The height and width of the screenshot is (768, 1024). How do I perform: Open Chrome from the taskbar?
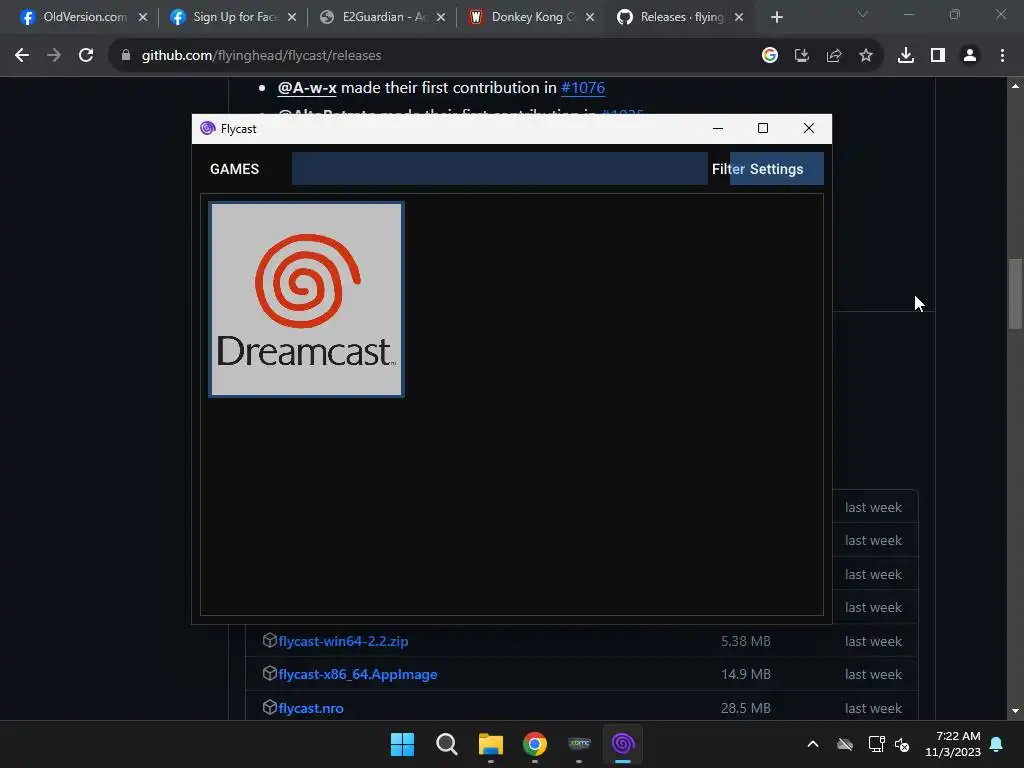click(535, 744)
